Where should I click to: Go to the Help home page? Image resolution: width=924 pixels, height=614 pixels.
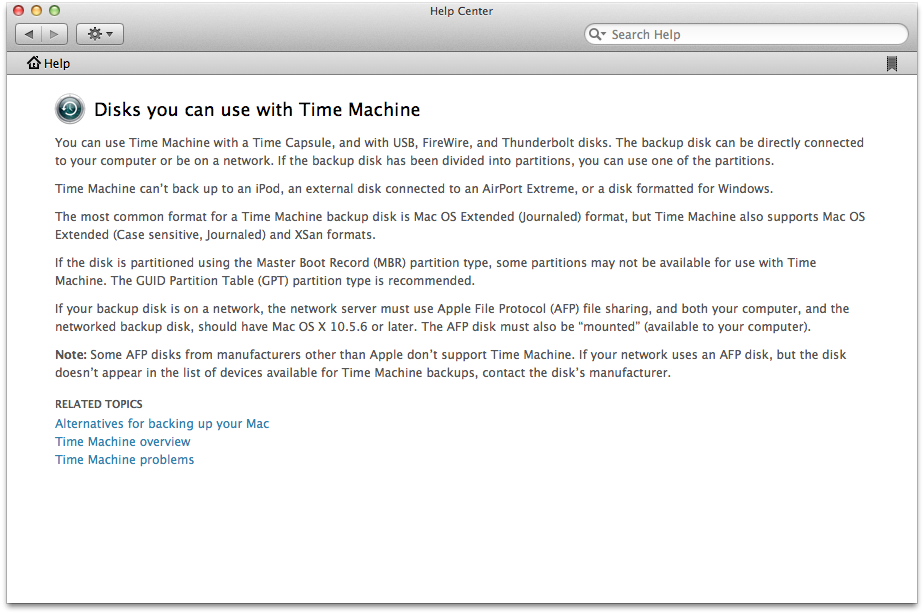click(48, 63)
